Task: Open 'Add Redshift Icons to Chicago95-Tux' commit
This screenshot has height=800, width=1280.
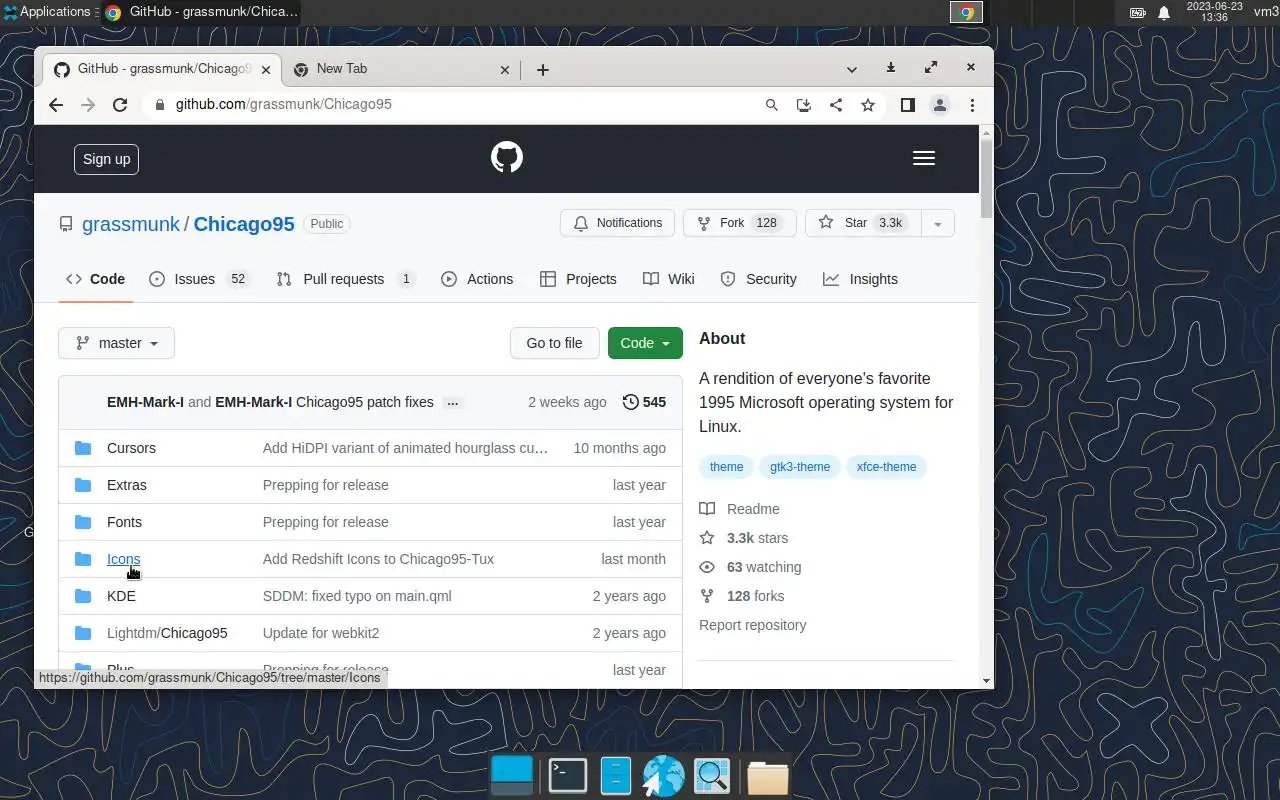Action: click(x=378, y=559)
